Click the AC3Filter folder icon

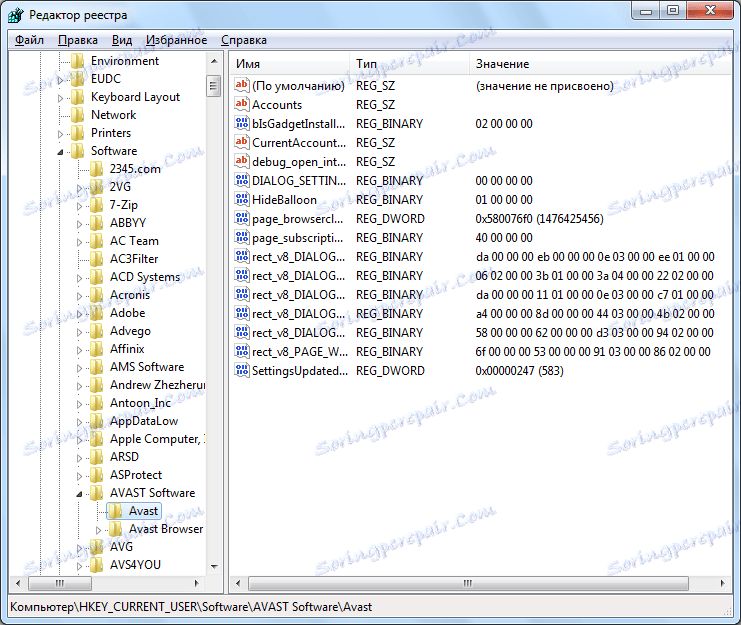click(96, 259)
